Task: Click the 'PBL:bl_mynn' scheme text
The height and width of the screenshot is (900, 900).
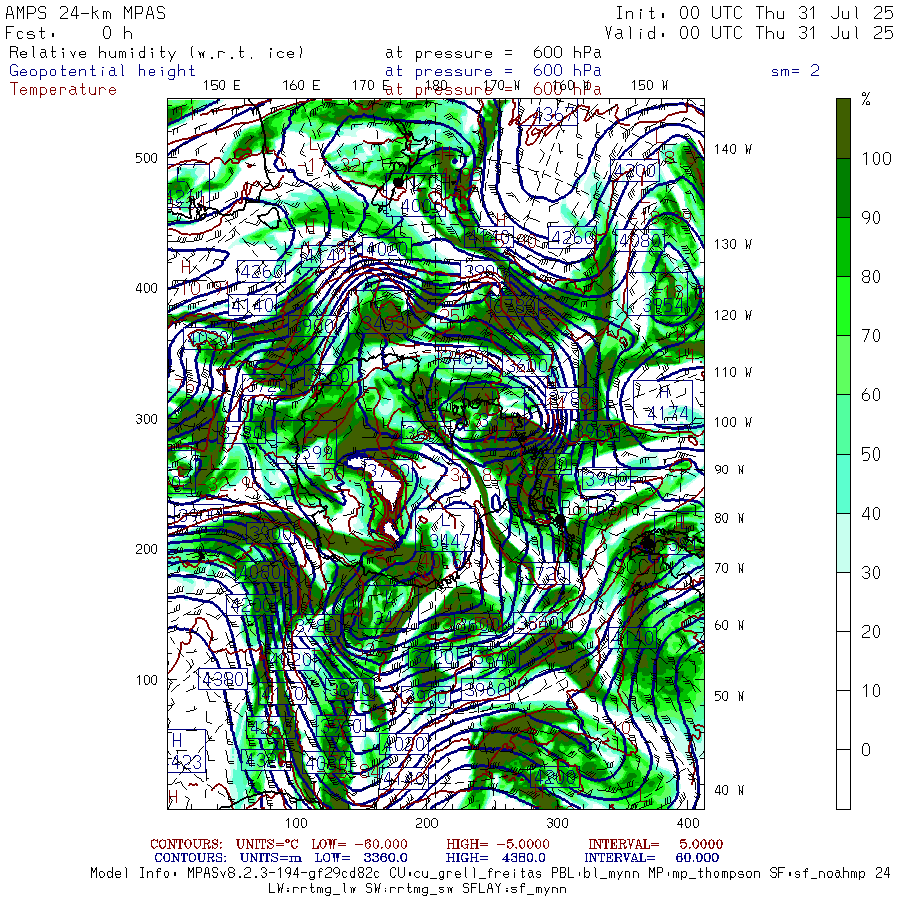Action: (595, 874)
